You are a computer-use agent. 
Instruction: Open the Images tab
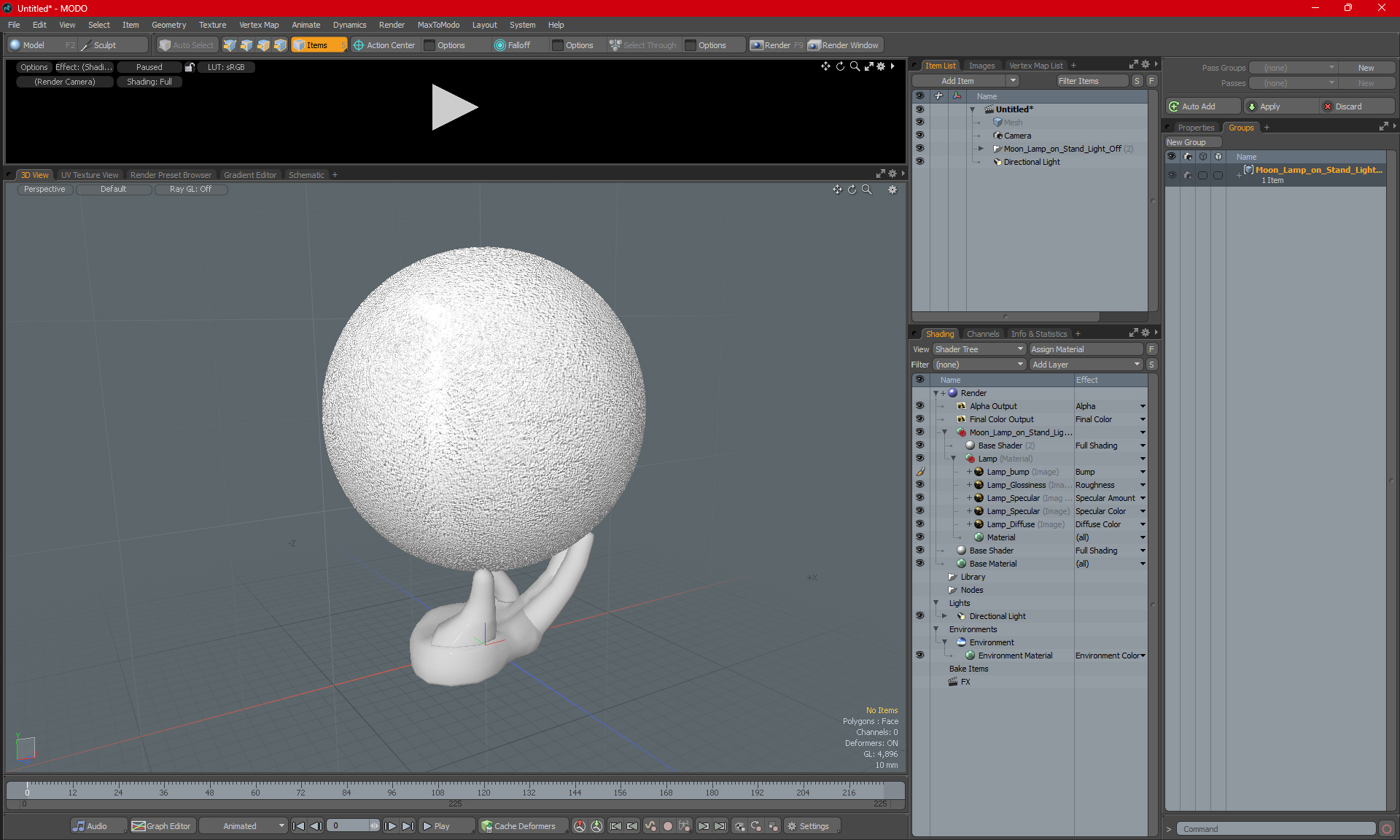click(x=981, y=66)
